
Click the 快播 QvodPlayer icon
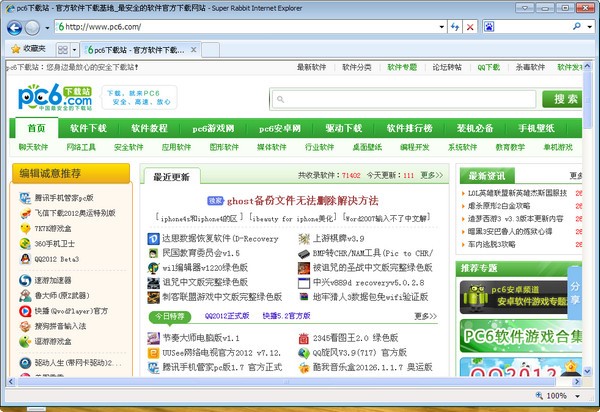click(x=25, y=311)
